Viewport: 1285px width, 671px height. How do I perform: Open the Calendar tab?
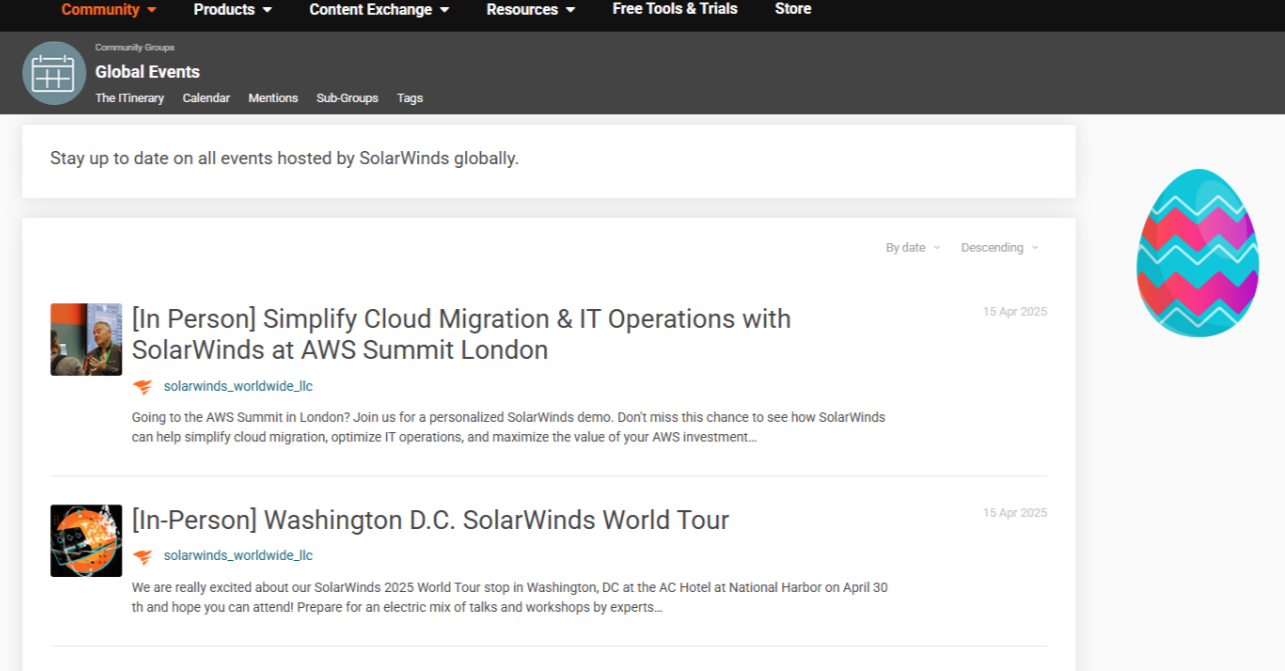pos(206,98)
